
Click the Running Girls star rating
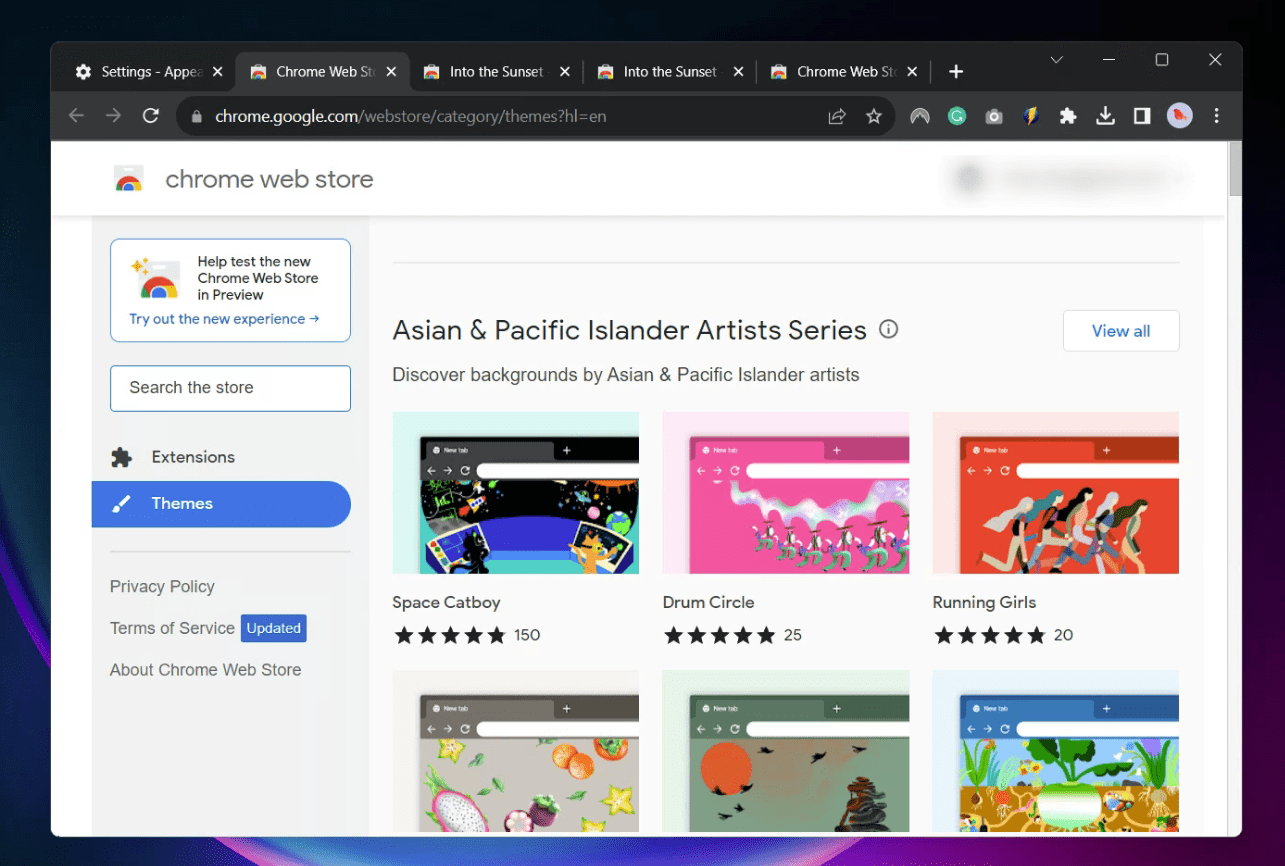pos(990,635)
